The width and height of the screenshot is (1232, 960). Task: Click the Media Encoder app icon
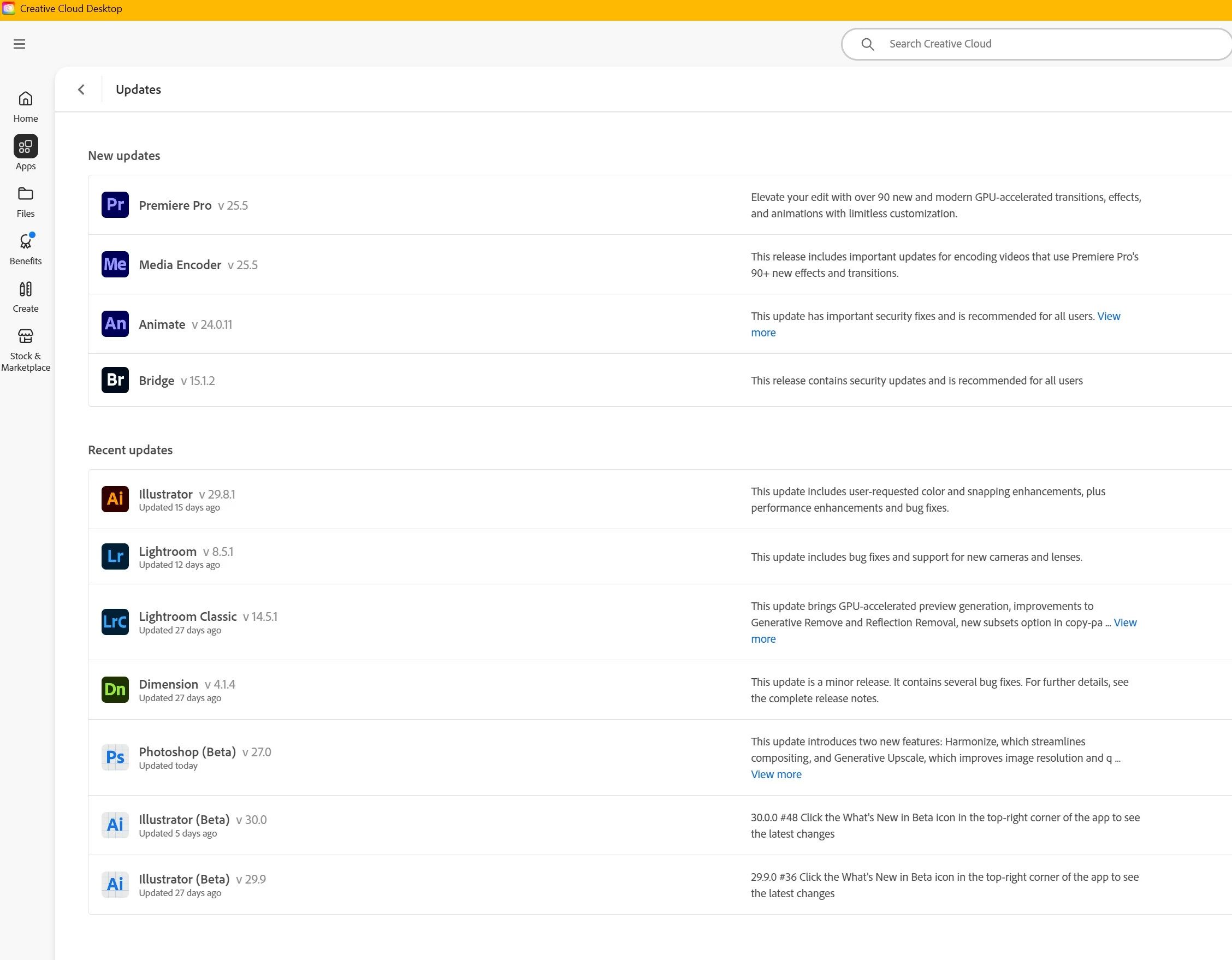tap(115, 264)
